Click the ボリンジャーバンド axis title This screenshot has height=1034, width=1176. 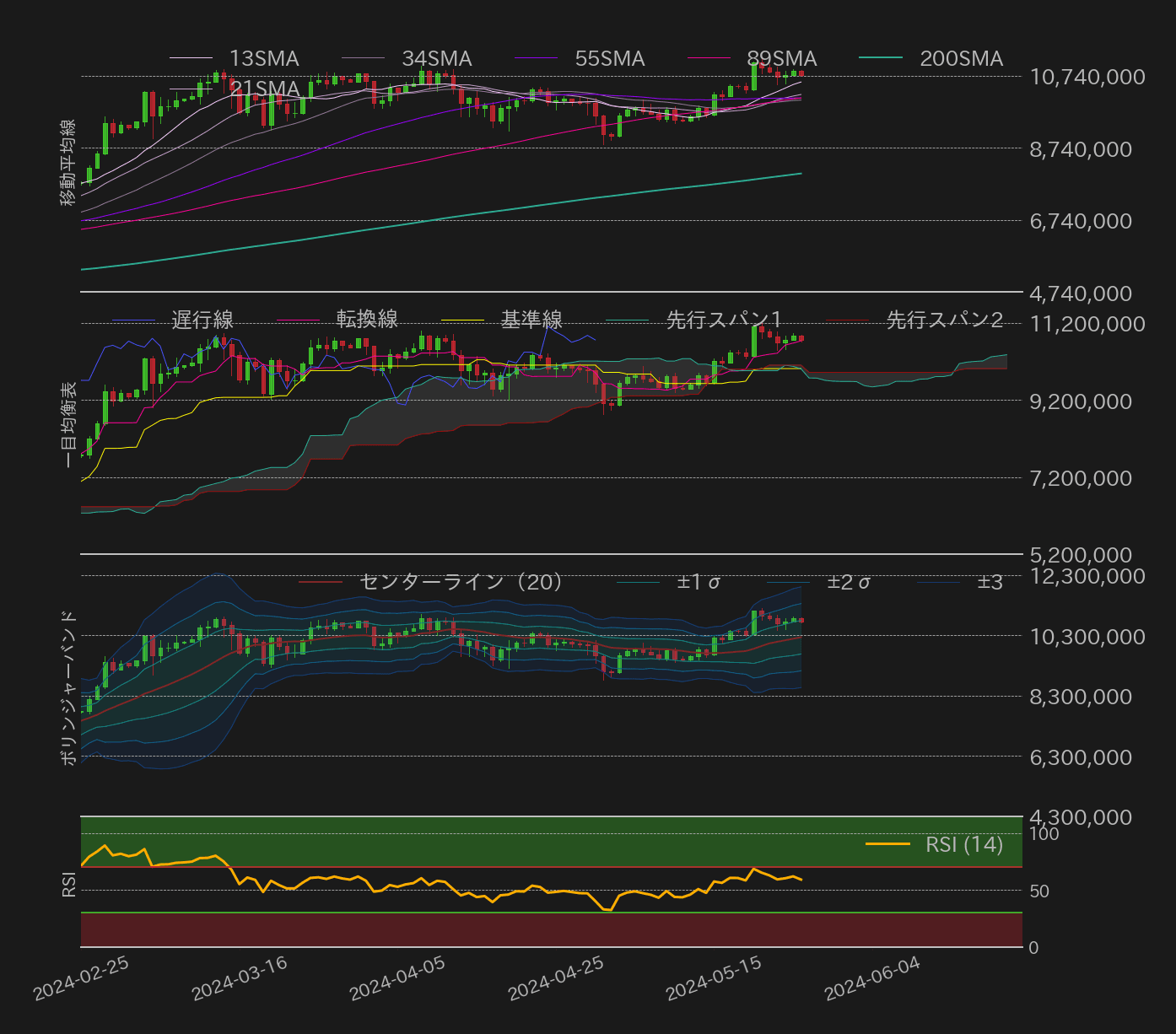click(x=69, y=688)
